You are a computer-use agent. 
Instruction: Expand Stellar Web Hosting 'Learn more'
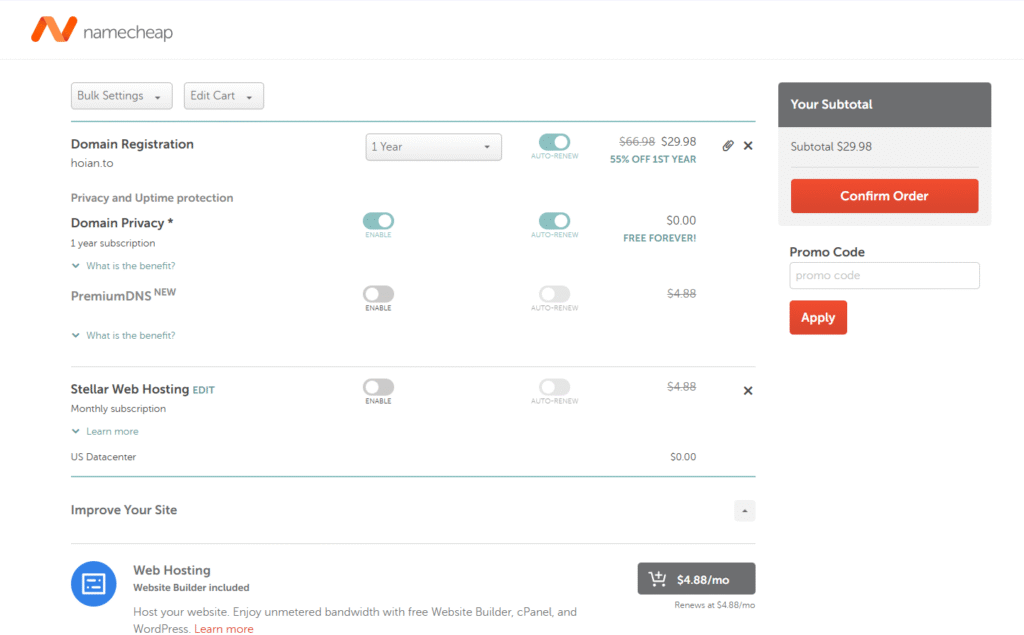(112, 432)
